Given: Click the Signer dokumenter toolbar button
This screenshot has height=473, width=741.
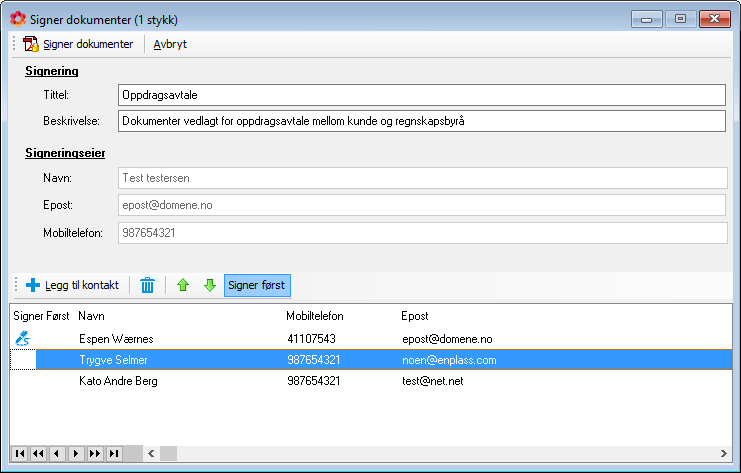Looking at the screenshot, I should point(78,44).
